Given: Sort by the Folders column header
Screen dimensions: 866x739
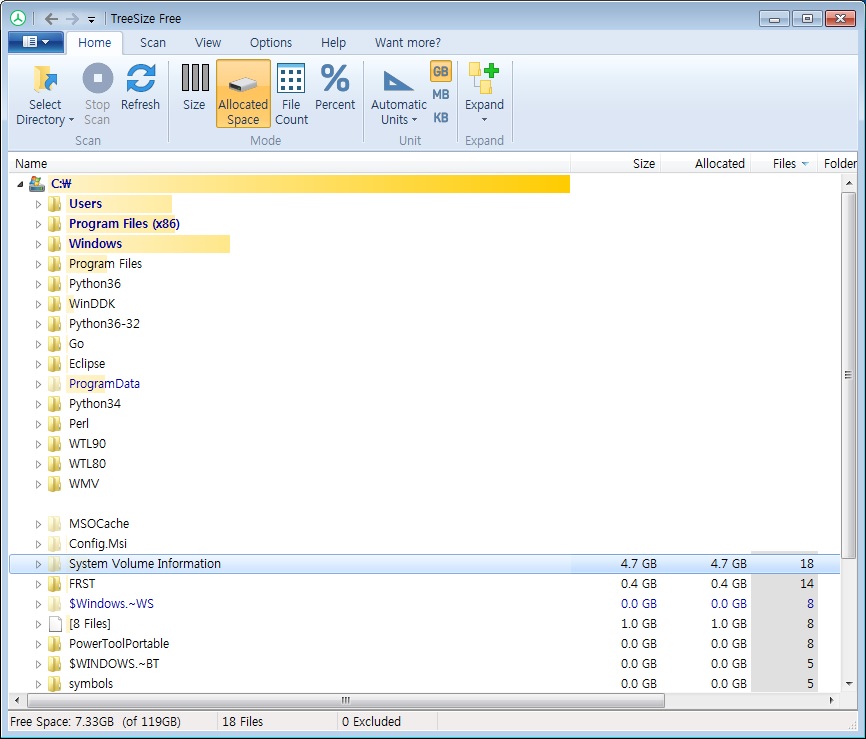Looking at the screenshot, I should (x=838, y=163).
